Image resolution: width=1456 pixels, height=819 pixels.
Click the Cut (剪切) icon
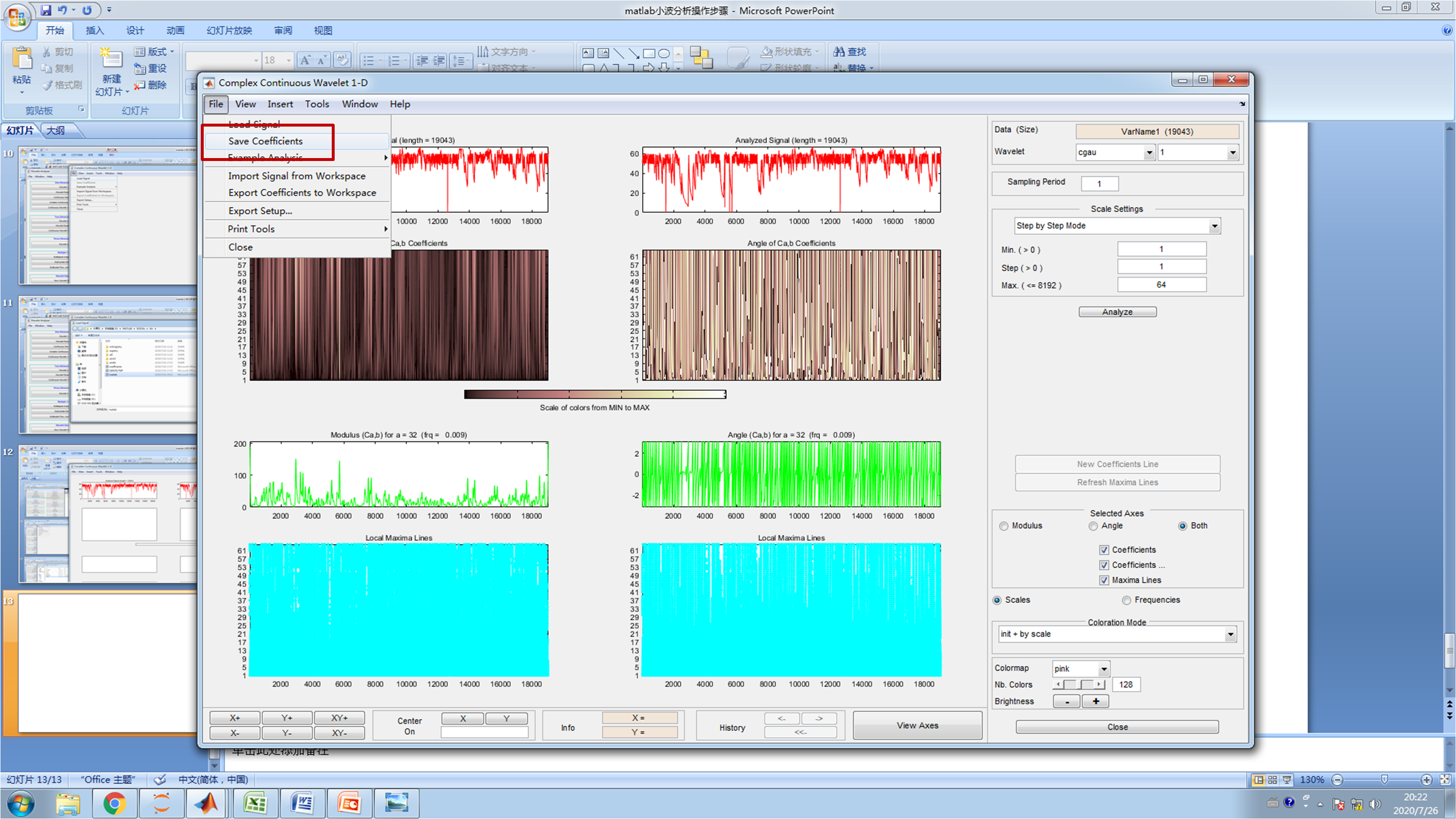(47, 51)
